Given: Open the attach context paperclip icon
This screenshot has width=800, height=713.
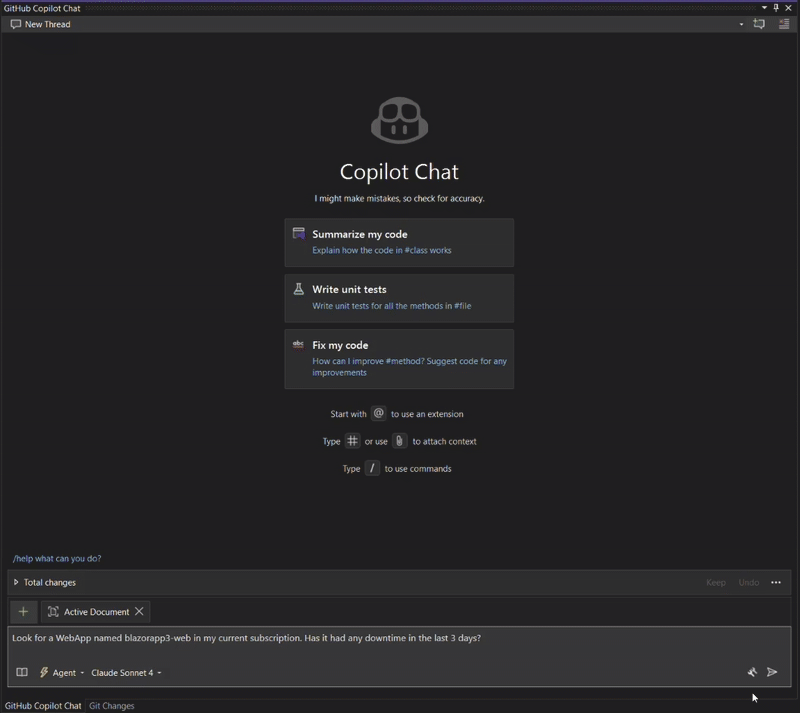Looking at the screenshot, I should (x=399, y=441).
